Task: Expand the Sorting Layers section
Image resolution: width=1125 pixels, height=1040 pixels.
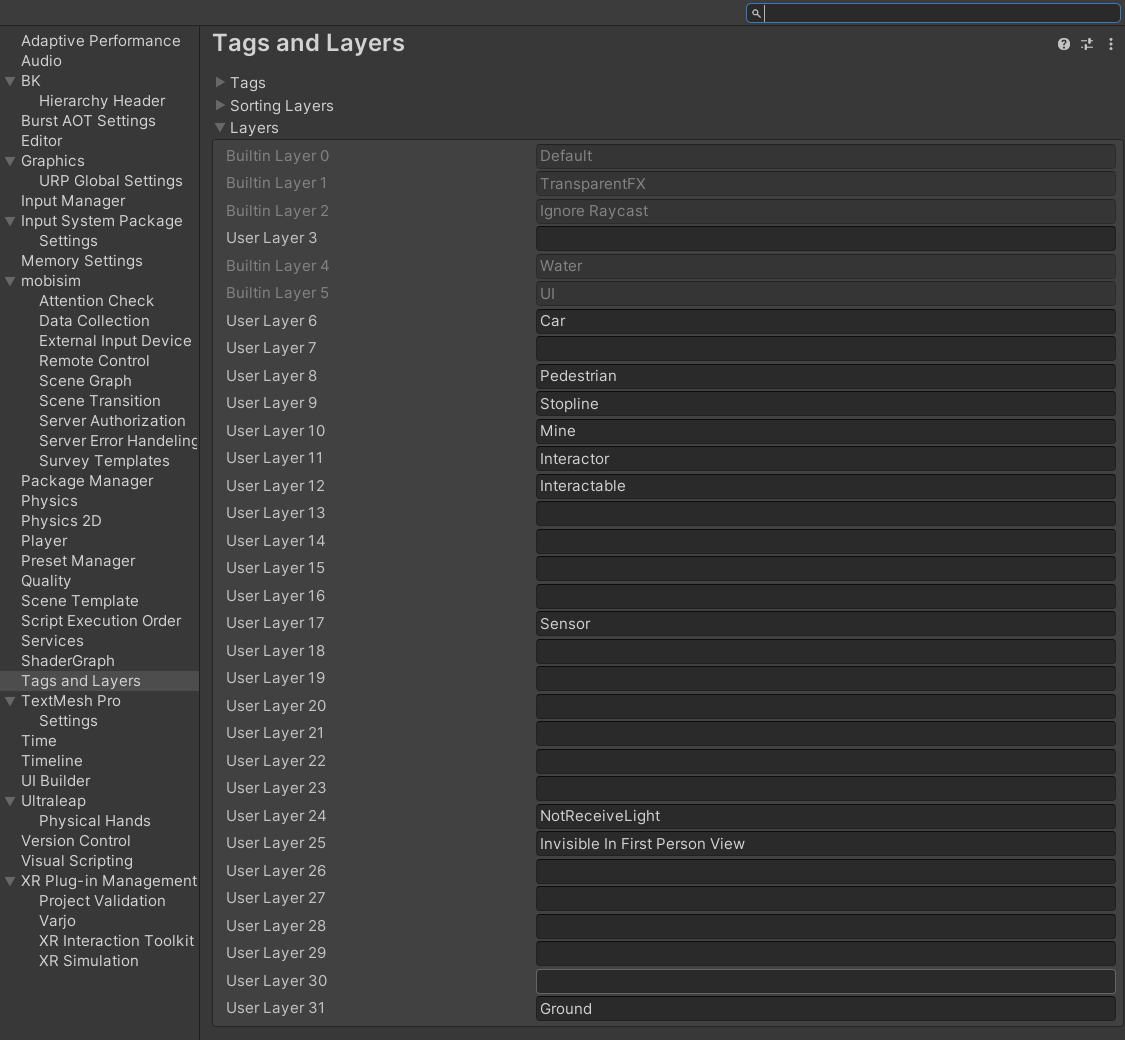Action: coord(220,105)
